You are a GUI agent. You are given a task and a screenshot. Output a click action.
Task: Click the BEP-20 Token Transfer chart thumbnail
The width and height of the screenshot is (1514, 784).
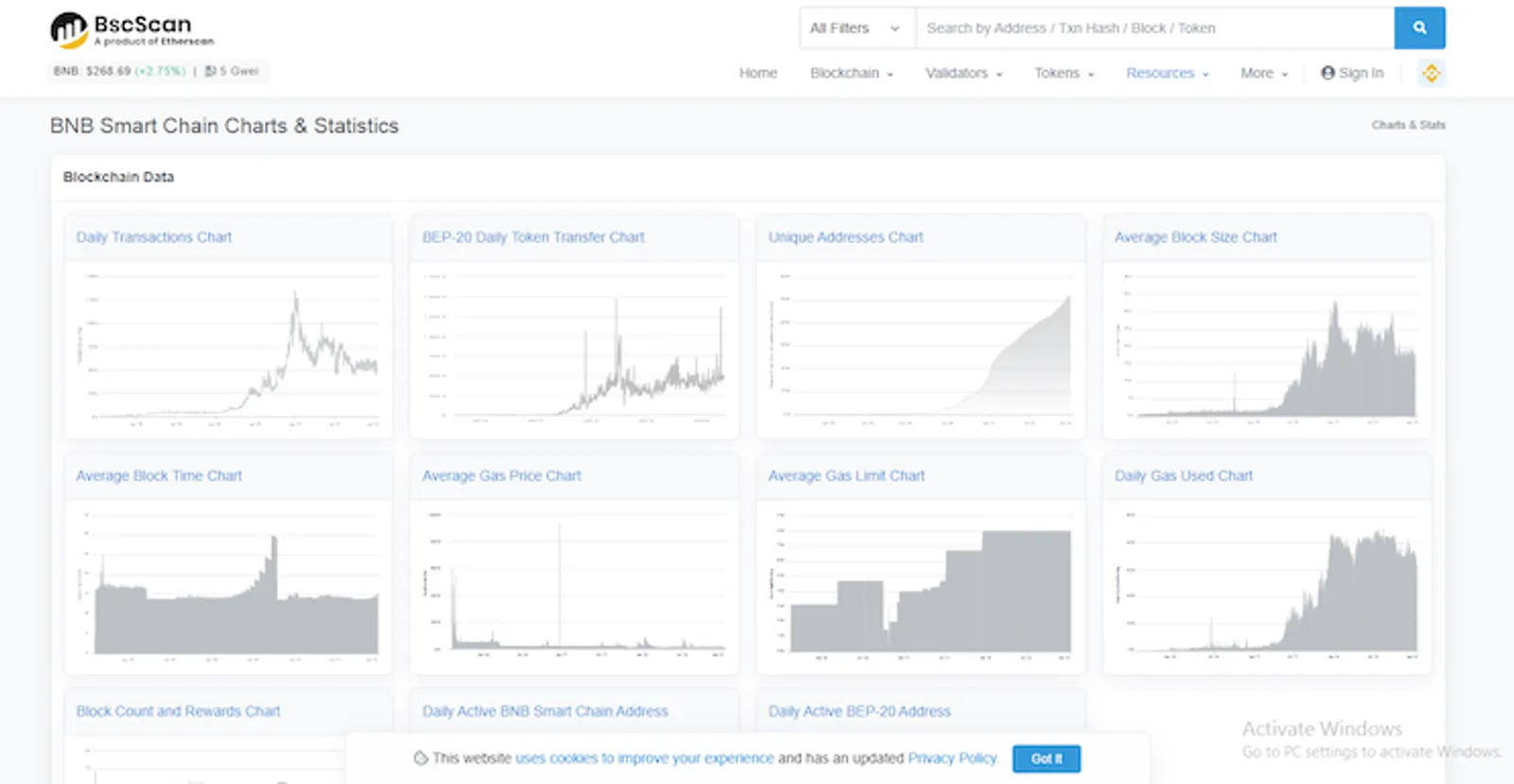574,349
